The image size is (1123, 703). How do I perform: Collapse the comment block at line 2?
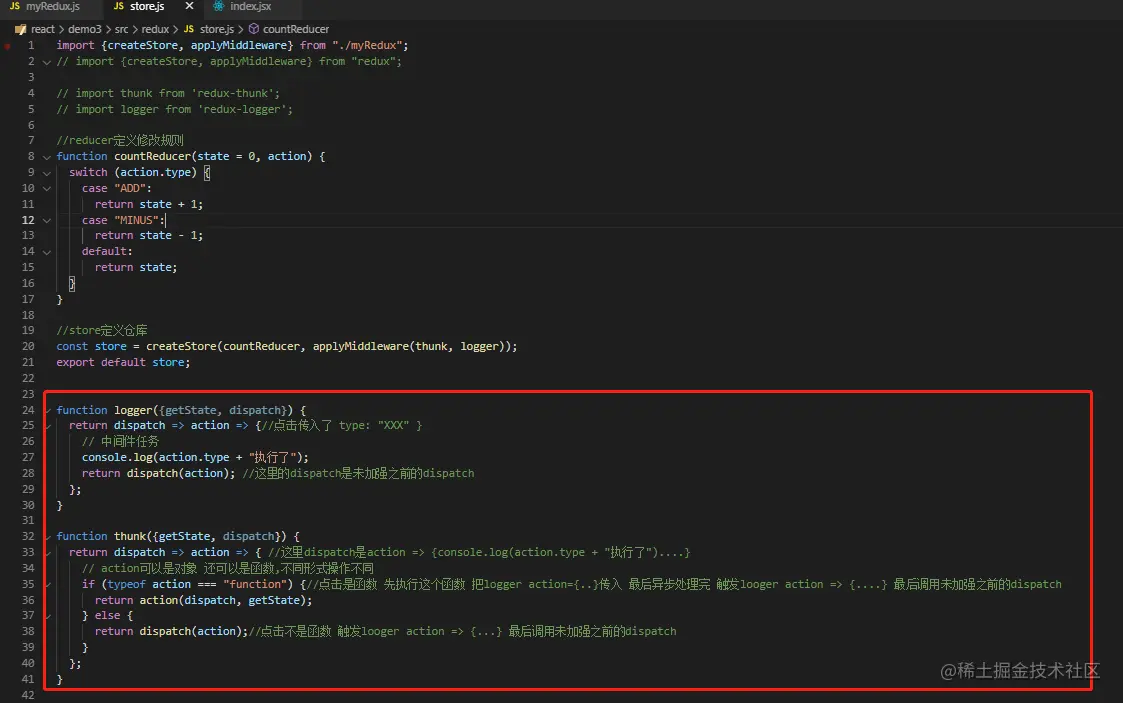tap(47, 62)
